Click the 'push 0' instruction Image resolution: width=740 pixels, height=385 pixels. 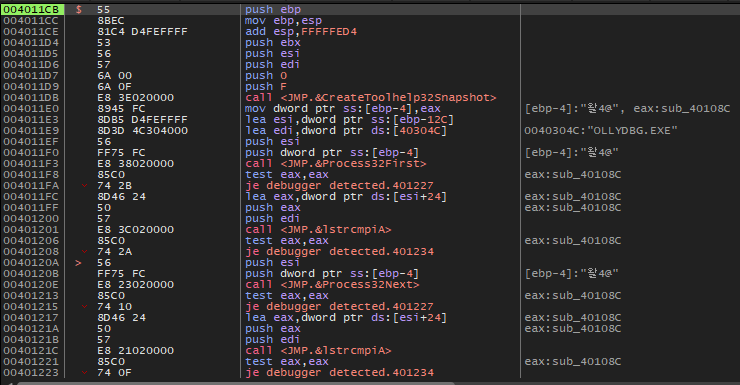coord(266,75)
